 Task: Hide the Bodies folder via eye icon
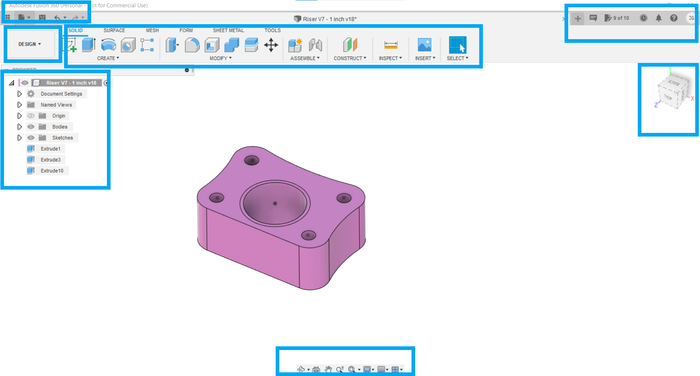tap(31, 127)
